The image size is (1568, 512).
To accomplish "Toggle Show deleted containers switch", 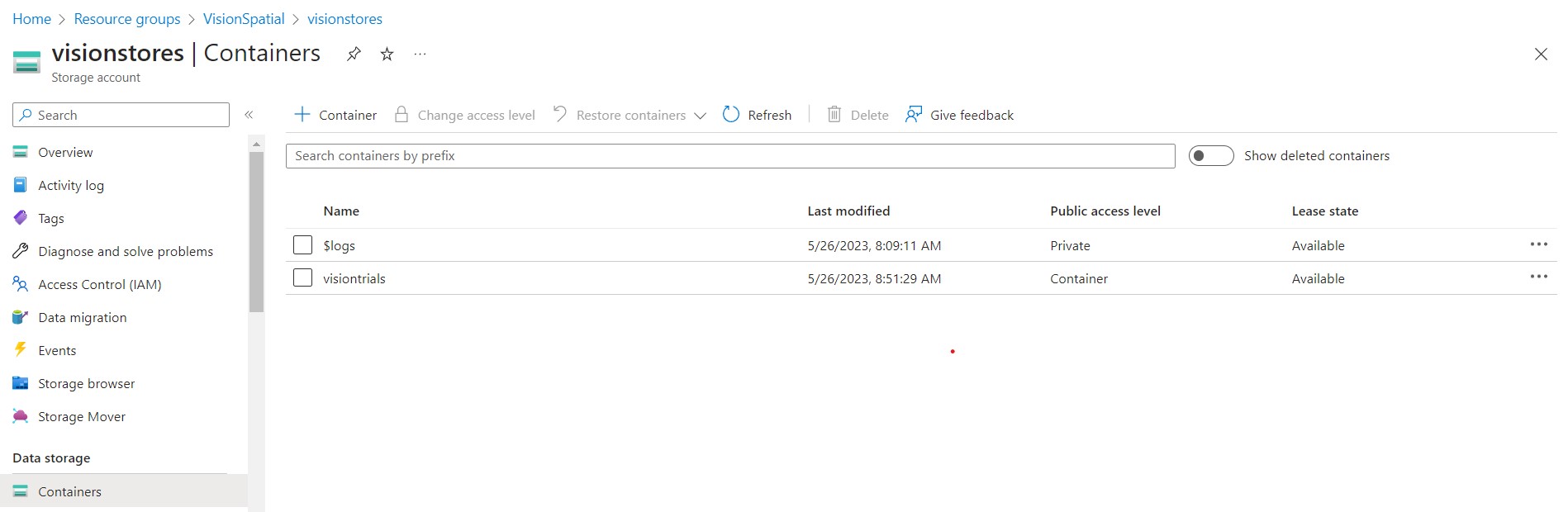I will pyautogui.click(x=1211, y=156).
